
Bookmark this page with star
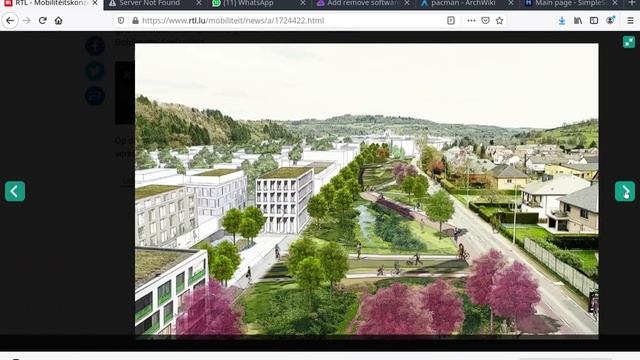click(499, 20)
